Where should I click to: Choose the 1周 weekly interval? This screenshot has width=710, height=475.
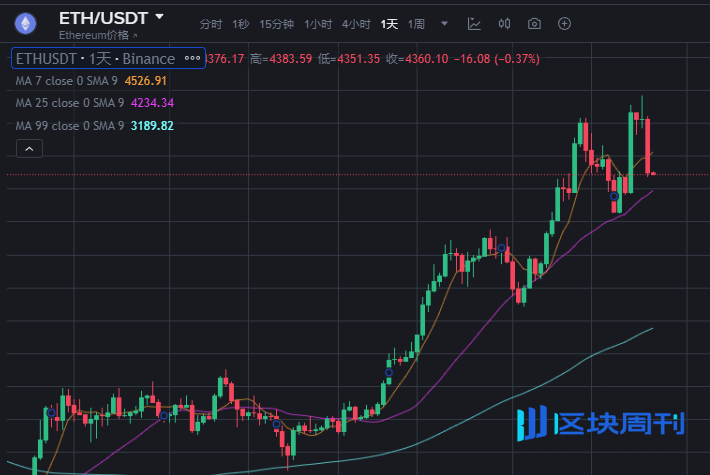click(x=416, y=24)
